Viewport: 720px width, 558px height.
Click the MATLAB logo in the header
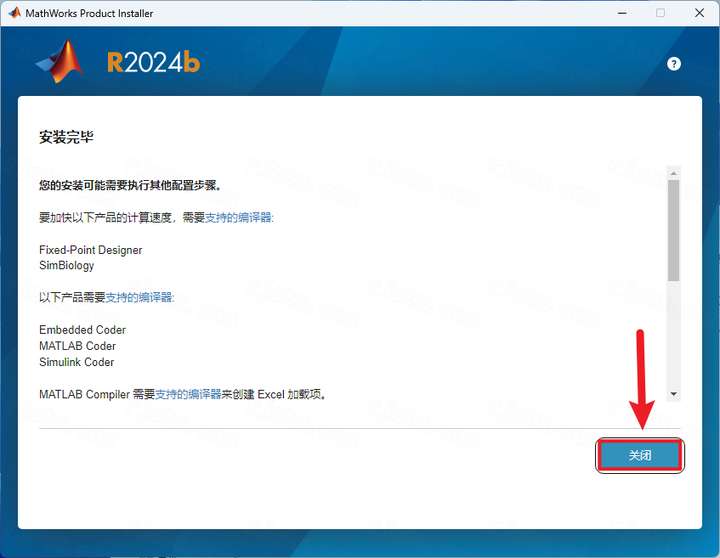coord(60,62)
